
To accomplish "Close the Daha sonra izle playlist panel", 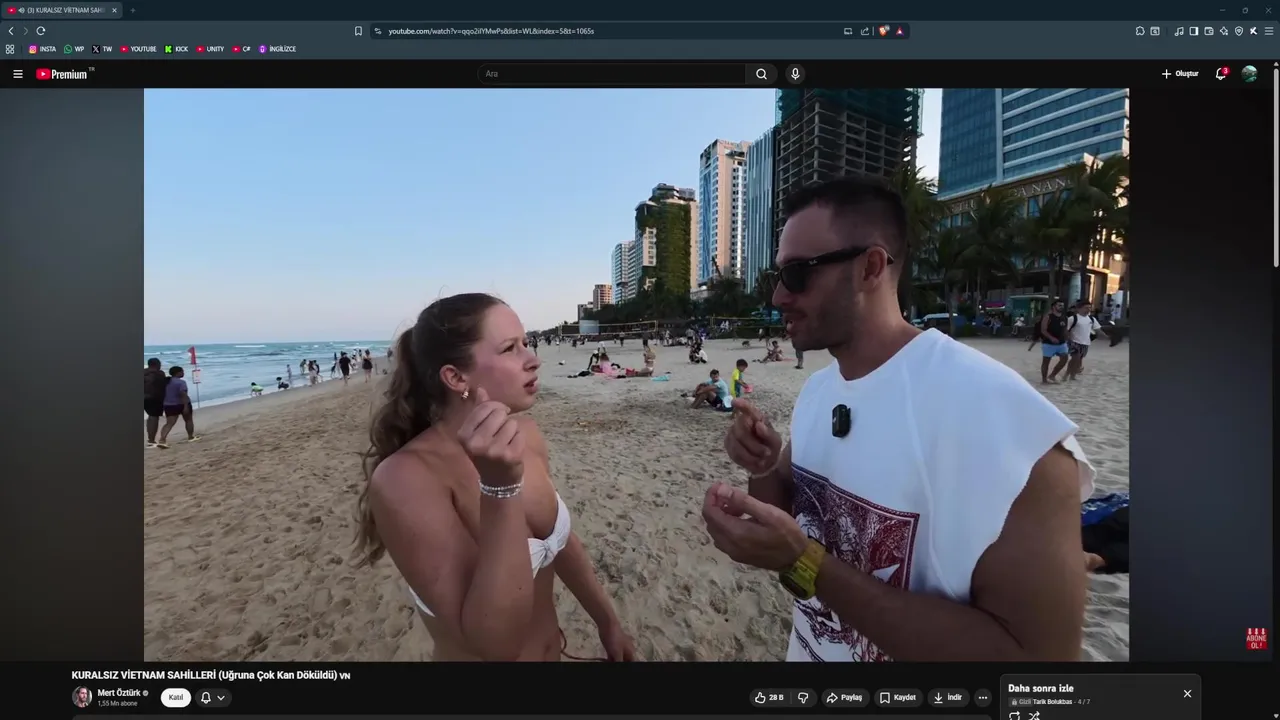I will 1187,694.
